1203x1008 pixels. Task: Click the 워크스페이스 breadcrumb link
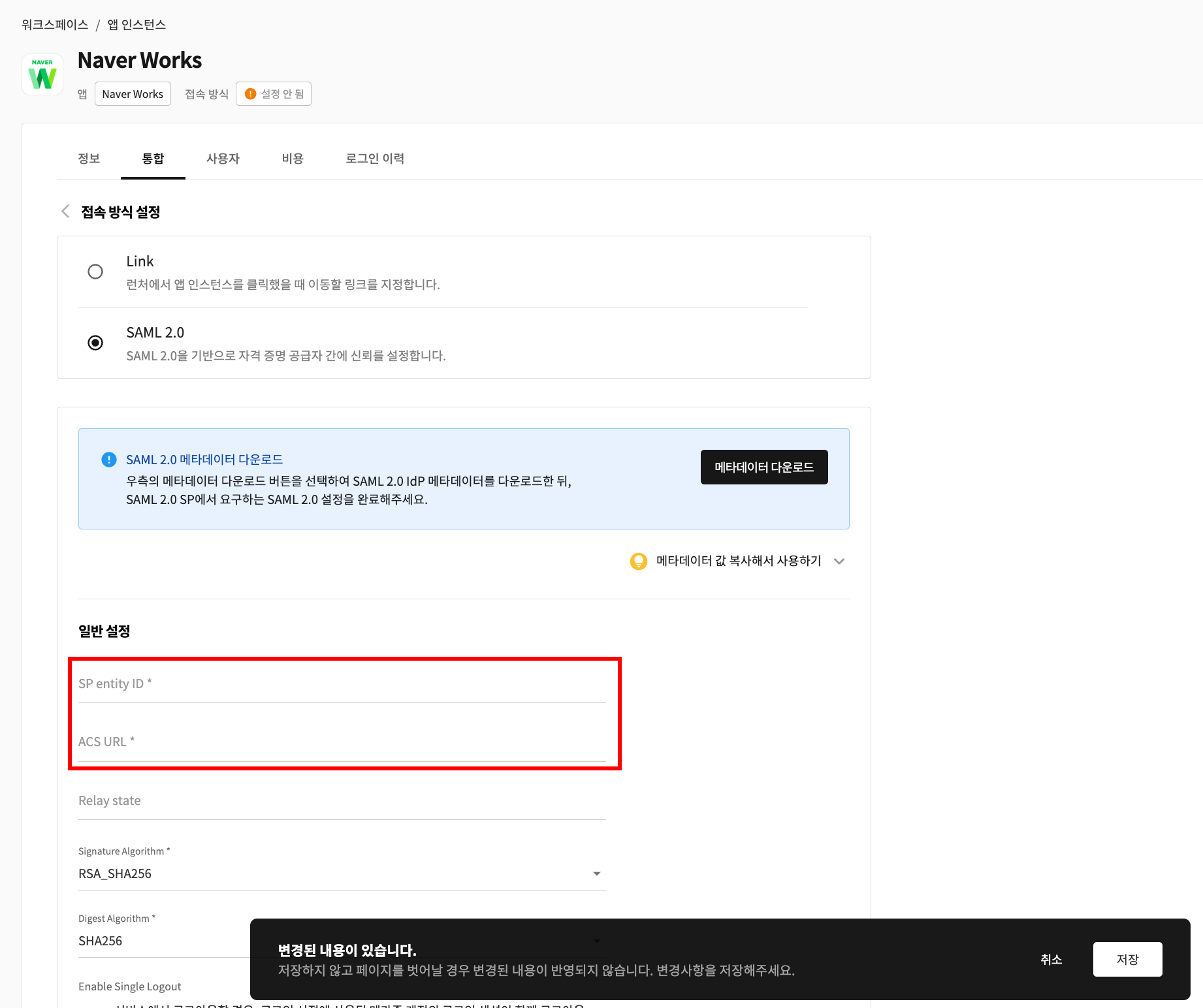click(x=55, y=25)
